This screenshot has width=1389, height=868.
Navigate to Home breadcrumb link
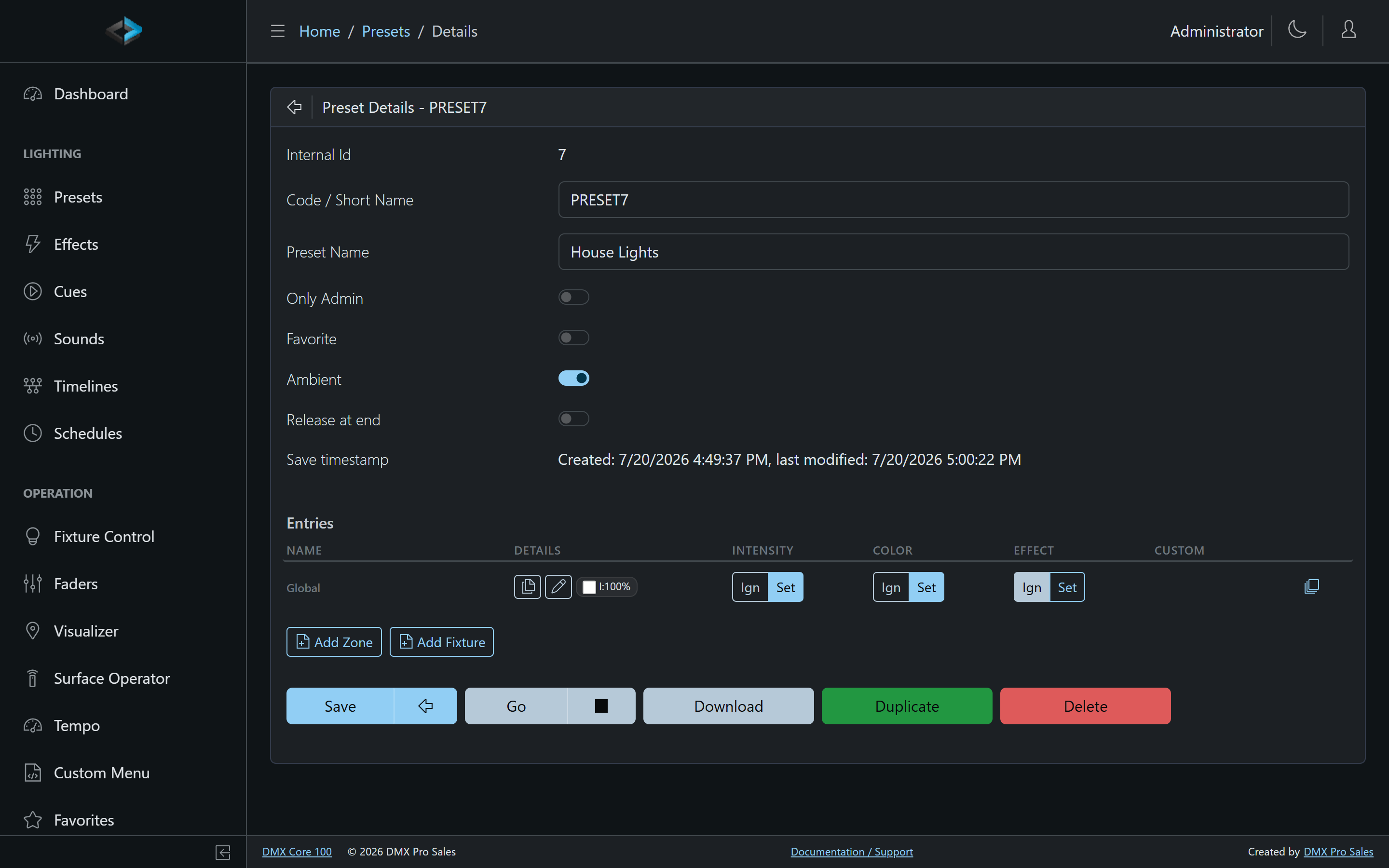[x=319, y=31]
